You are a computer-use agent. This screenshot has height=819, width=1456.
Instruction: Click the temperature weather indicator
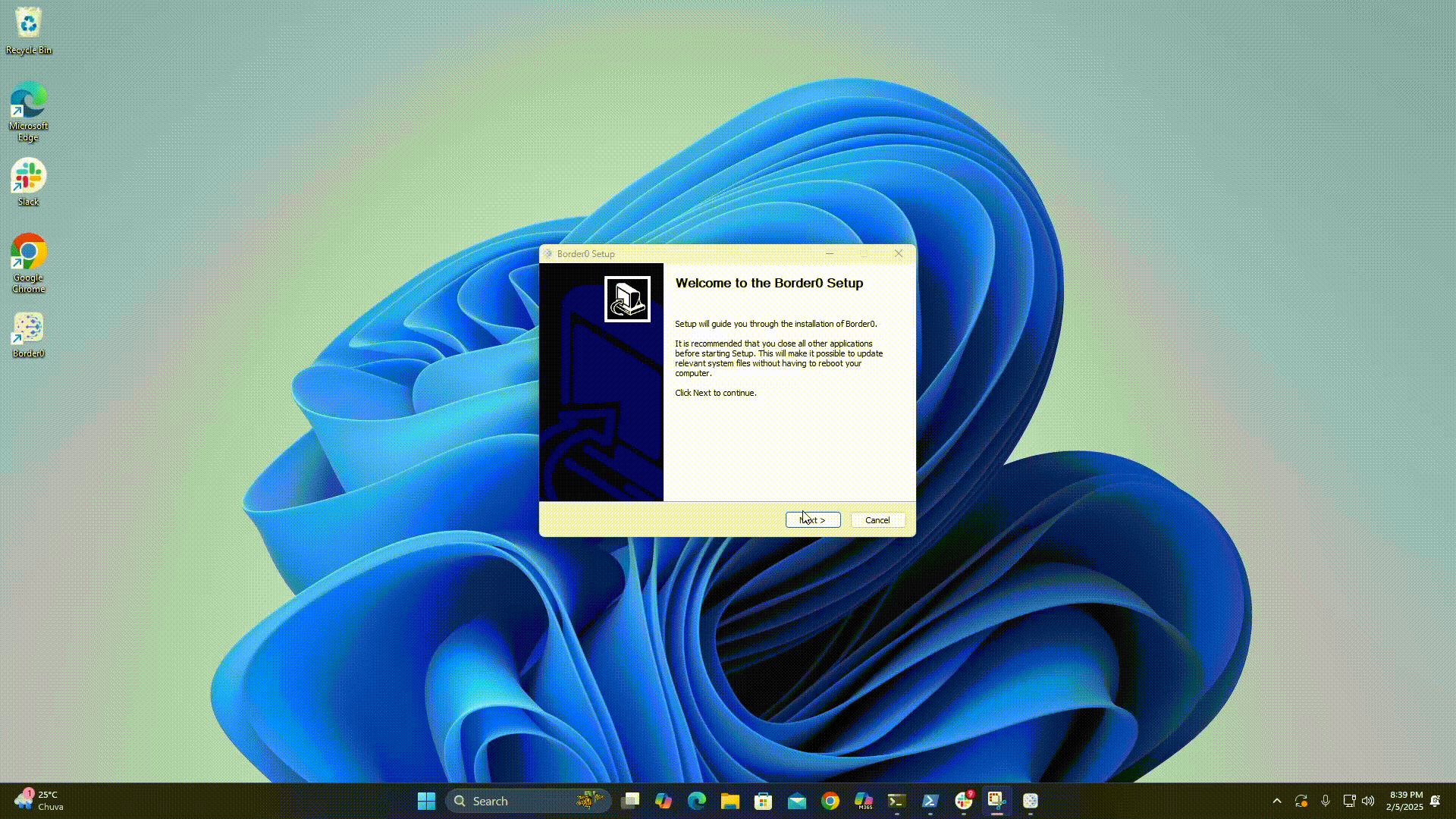[37, 800]
